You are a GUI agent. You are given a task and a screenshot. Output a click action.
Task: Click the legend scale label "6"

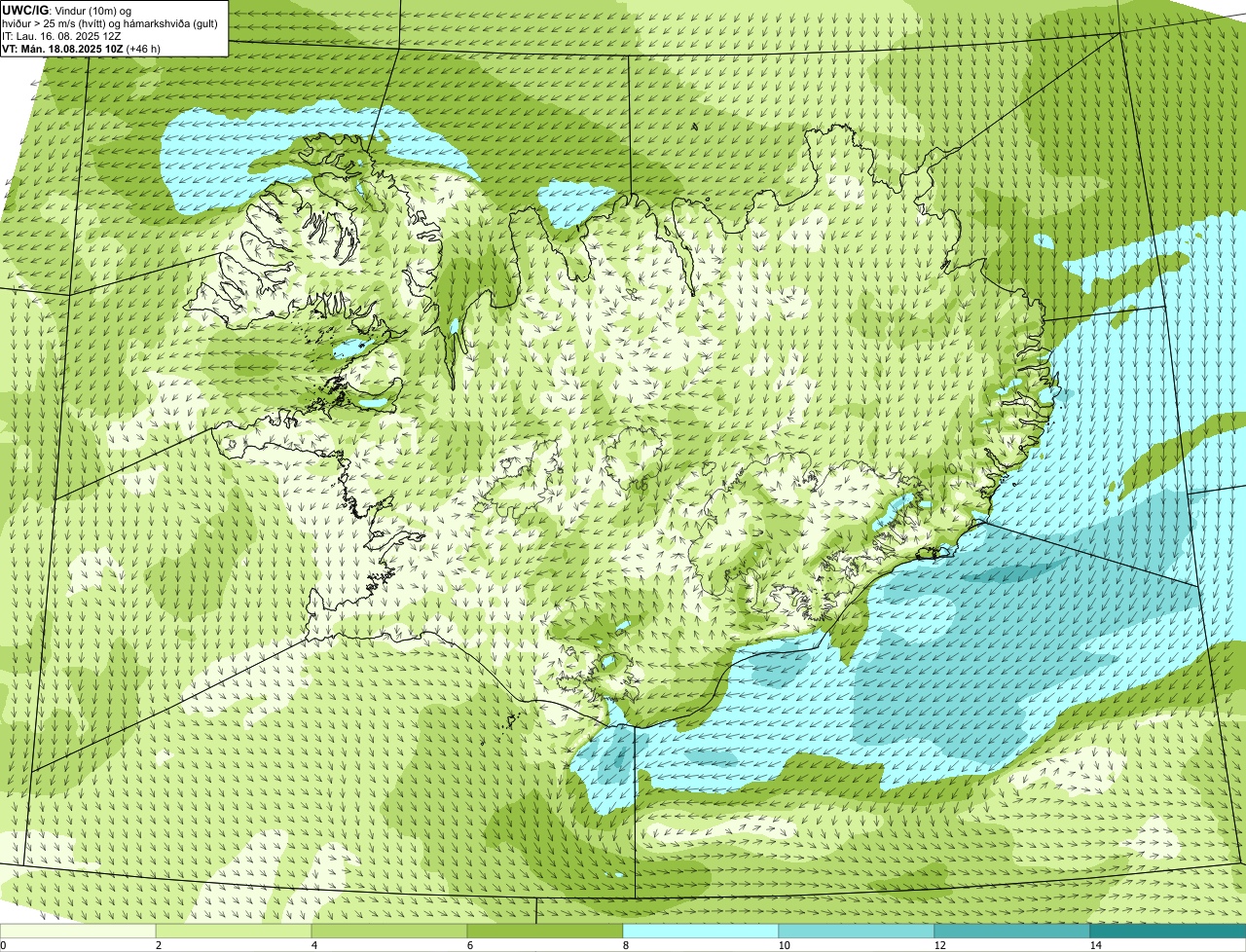(x=469, y=945)
